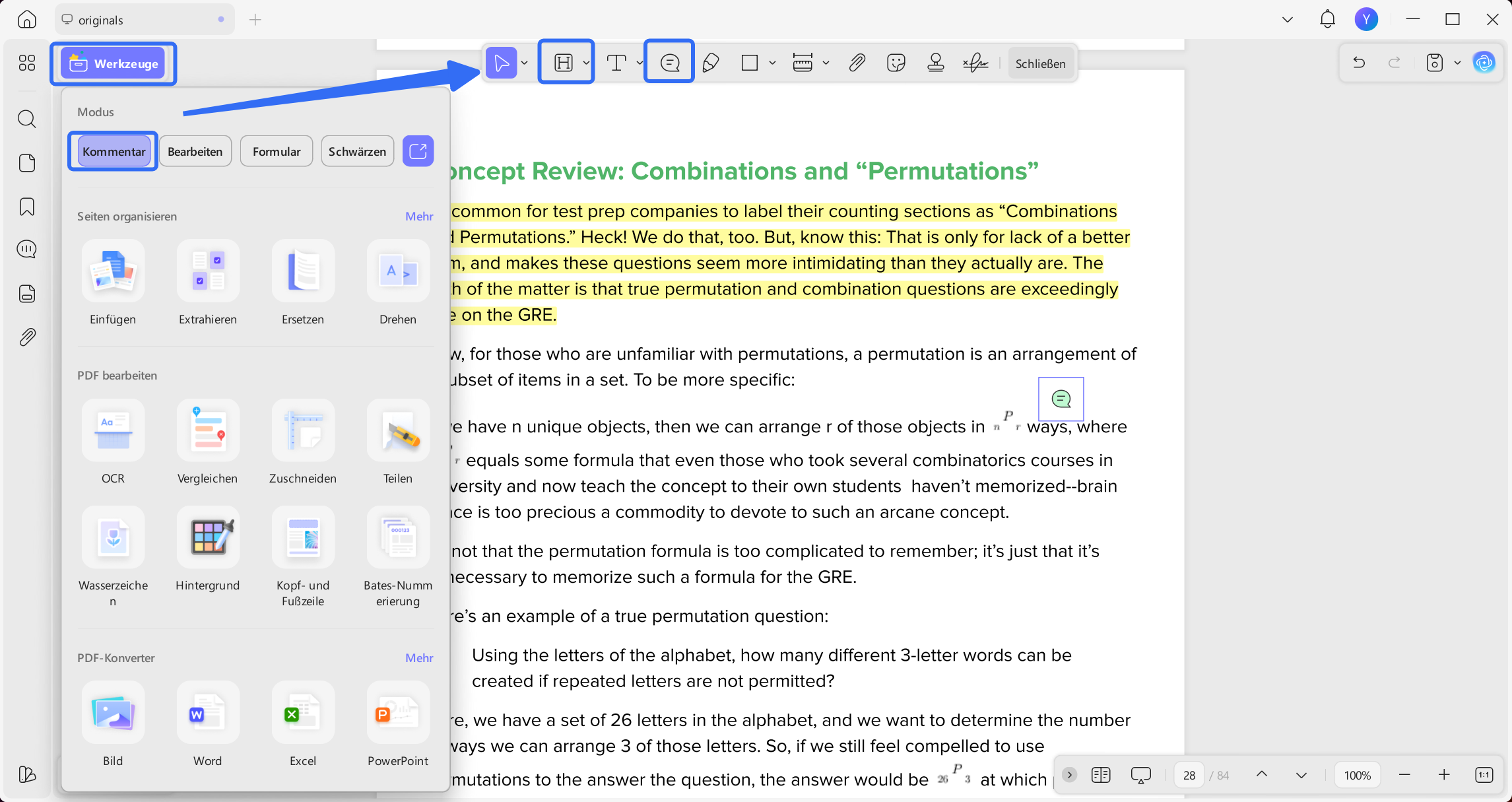Viewport: 1512px width, 802px height.
Task: Click the Schließen button
Action: pos(1040,63)
